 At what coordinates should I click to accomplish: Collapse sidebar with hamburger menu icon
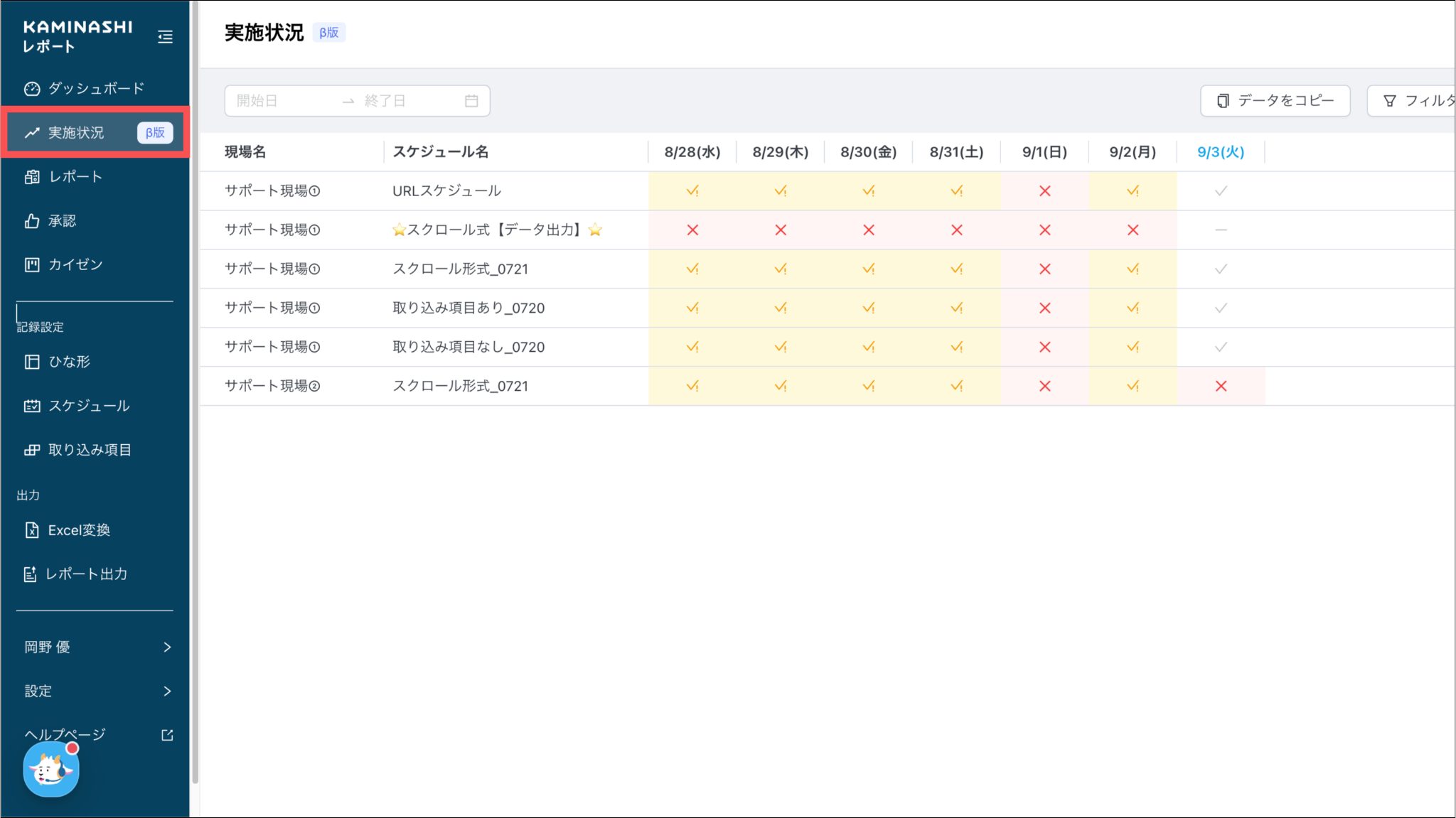point(165,37)
